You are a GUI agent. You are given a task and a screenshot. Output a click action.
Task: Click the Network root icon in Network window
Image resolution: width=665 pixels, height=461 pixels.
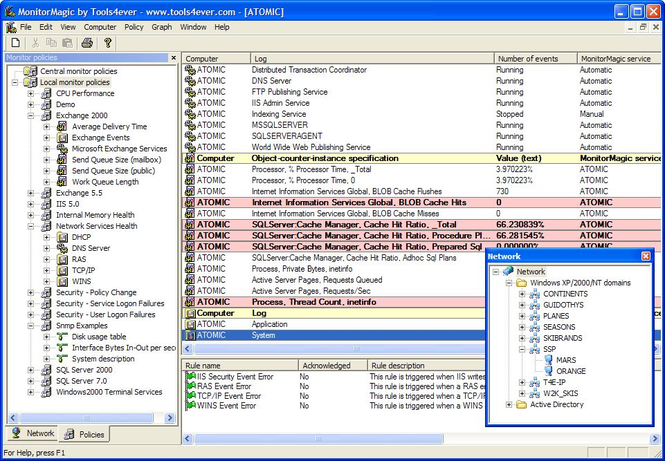(508, 271)
